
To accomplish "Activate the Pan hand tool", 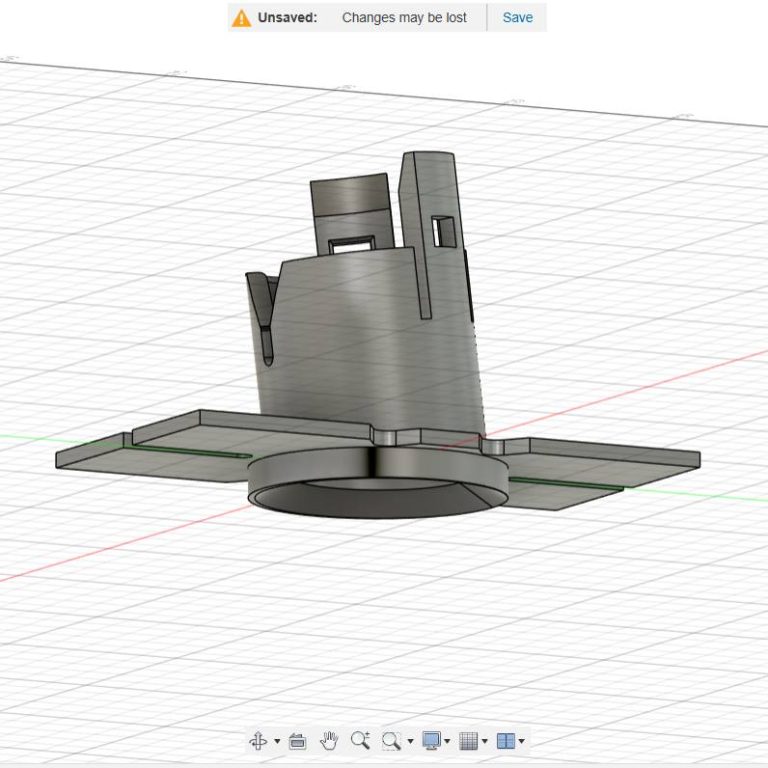I will 328,741.
